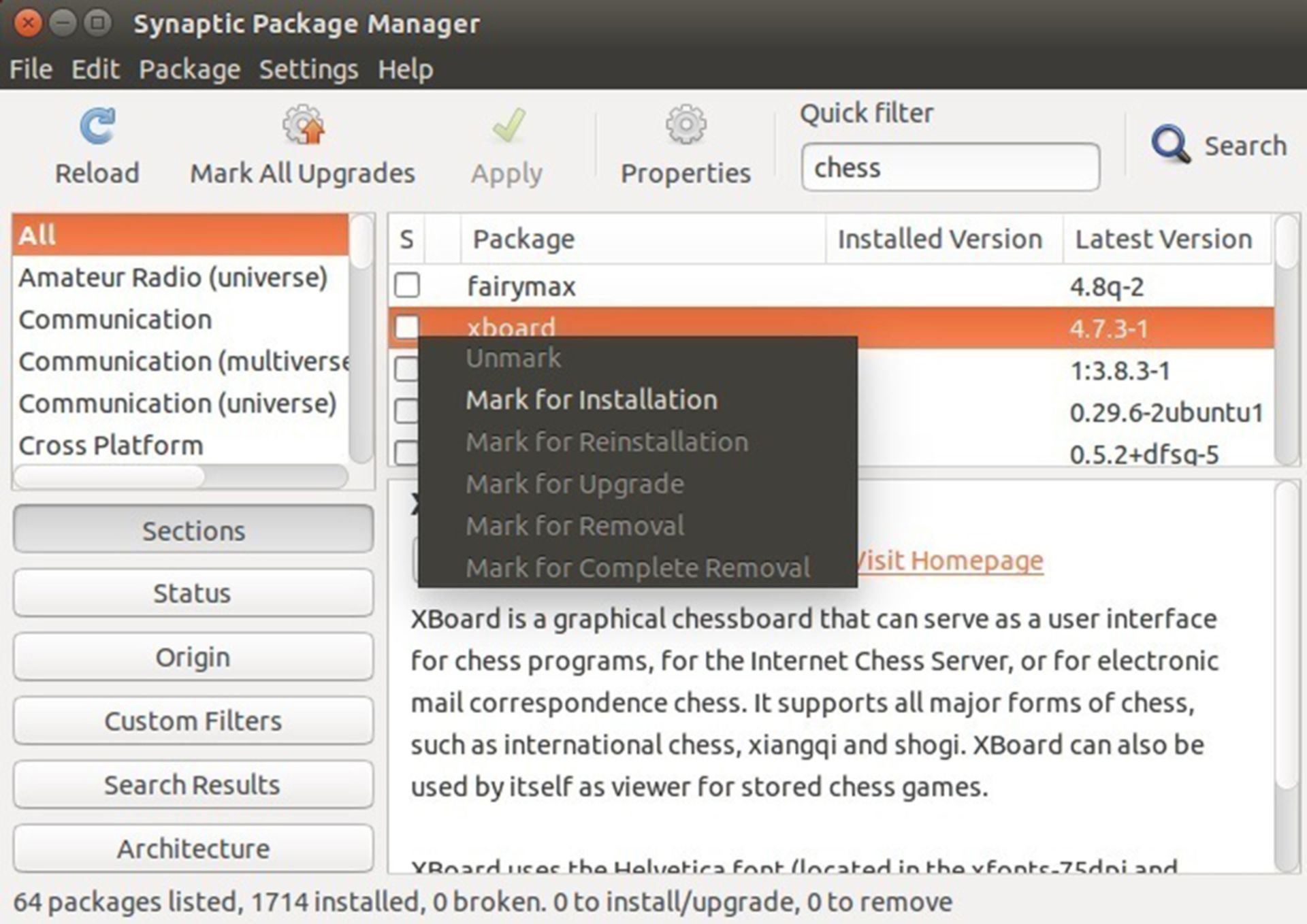The image size is (1307, 924).
Task: Toggle checkbox of package version 1:3.8.3-1
Action: 406,368
